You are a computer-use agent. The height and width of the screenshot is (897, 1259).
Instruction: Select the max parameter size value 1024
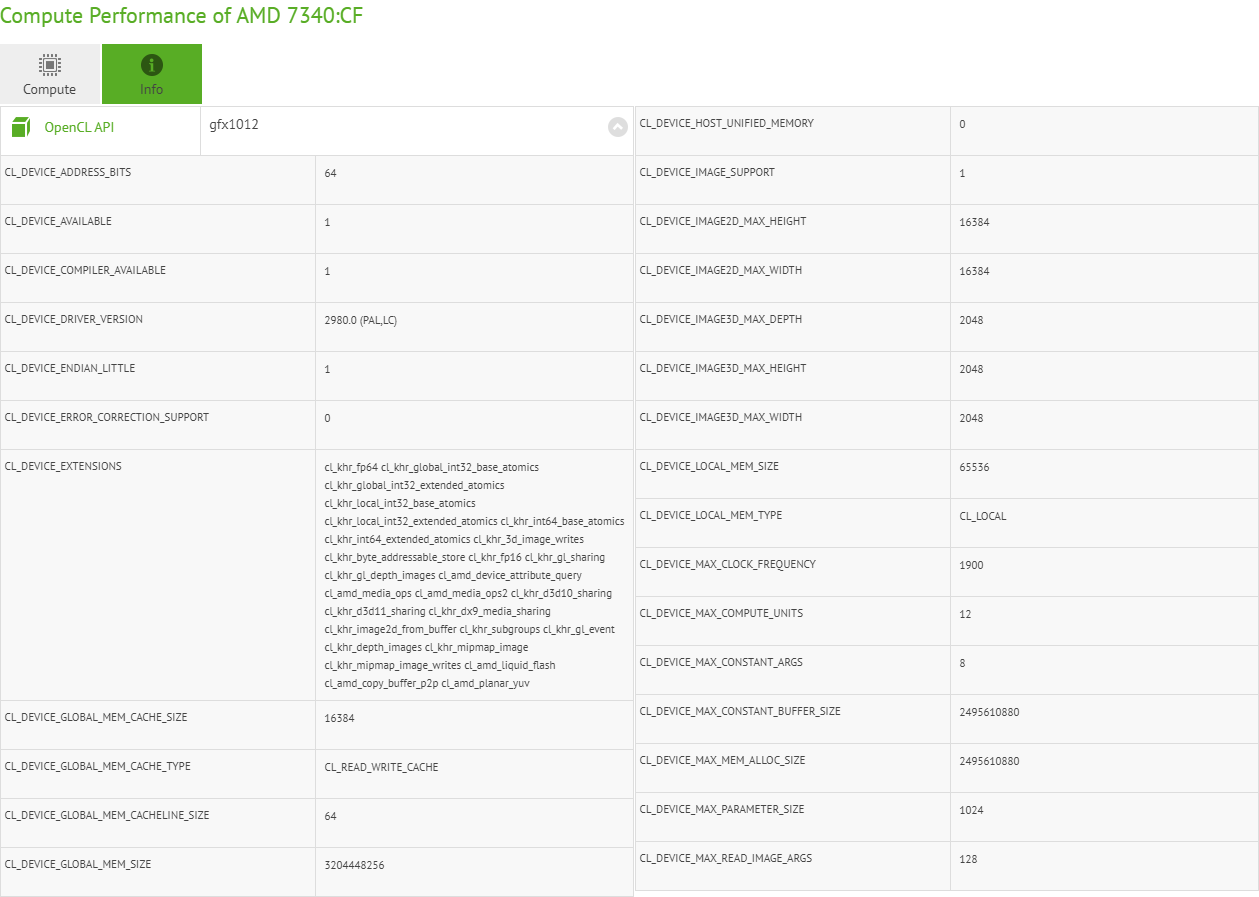pos(972,810)
